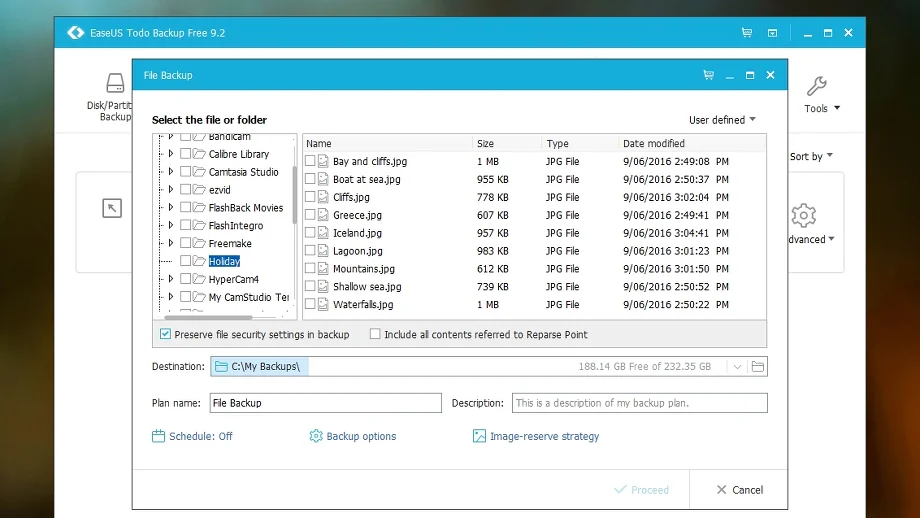The height and width of the screenshot is (518, 920).
Task: Click the Holiday folder icon in tree
Action: coord(199,261)
